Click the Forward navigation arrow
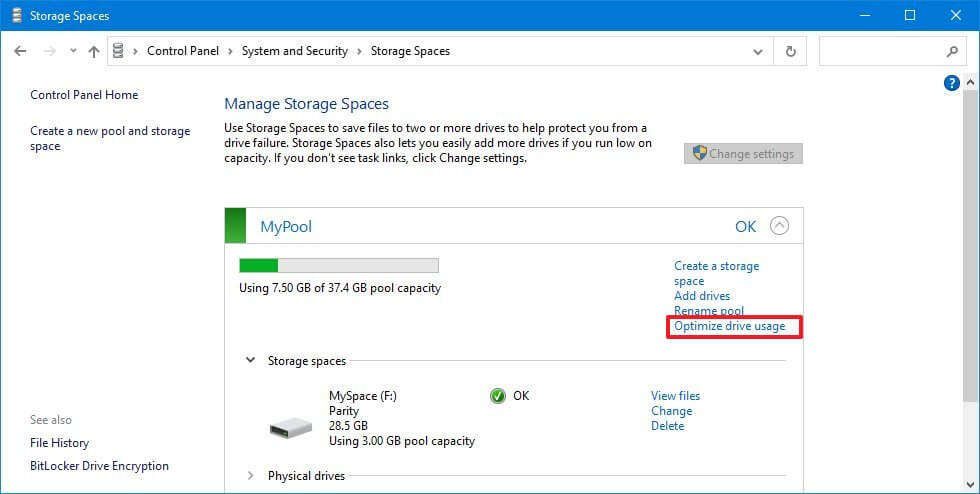 49,51
